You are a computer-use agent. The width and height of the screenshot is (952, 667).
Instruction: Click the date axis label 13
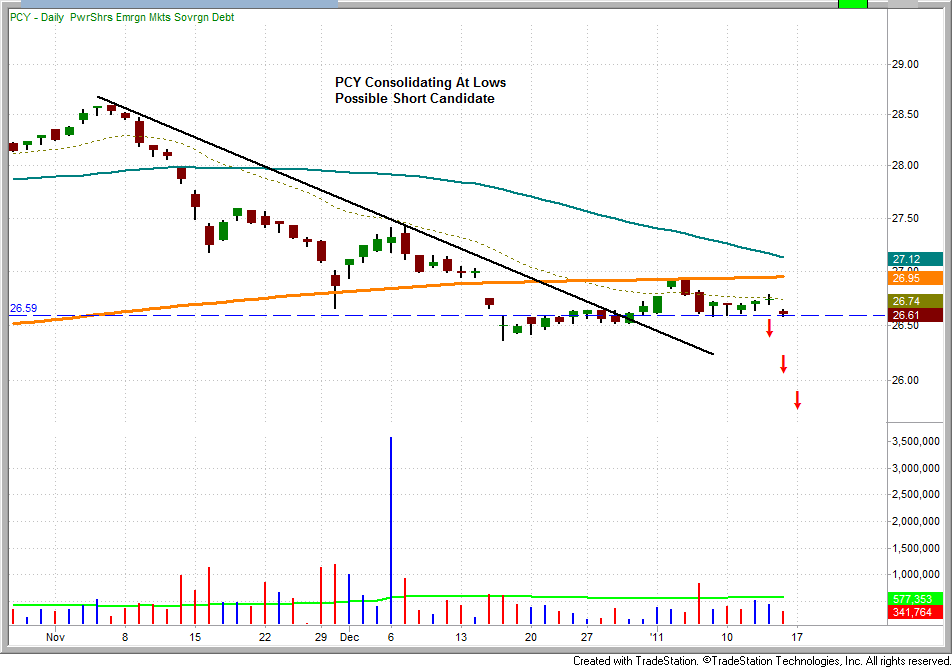point(461,637)
